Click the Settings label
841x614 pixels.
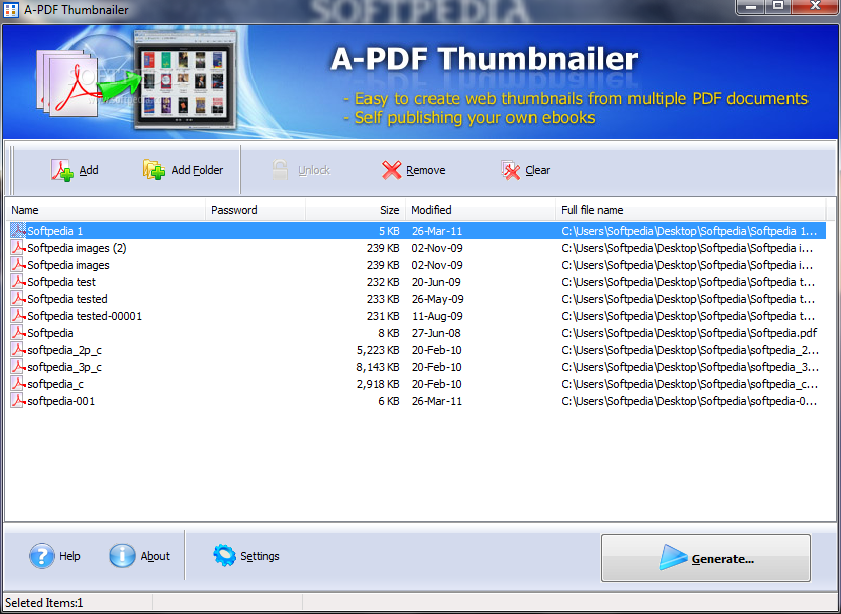(x=260, y=556)
